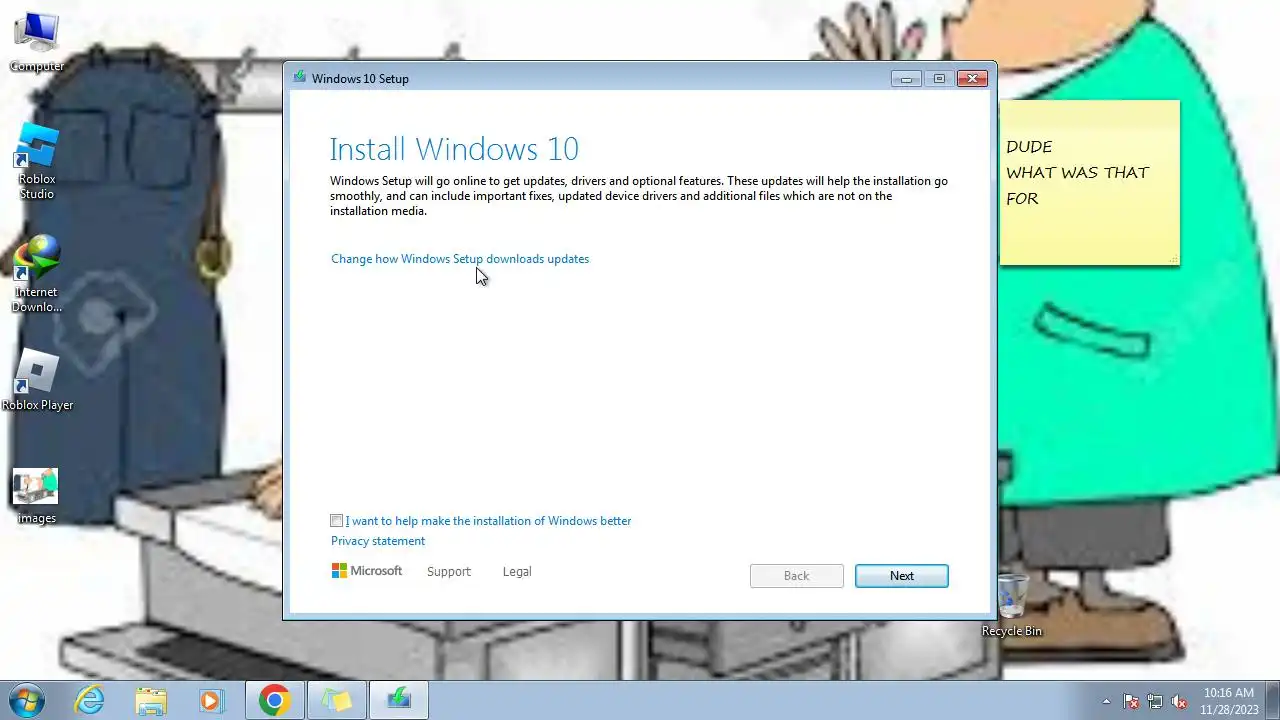
Task: Open the Computer desktop icon
Action: 37,42
